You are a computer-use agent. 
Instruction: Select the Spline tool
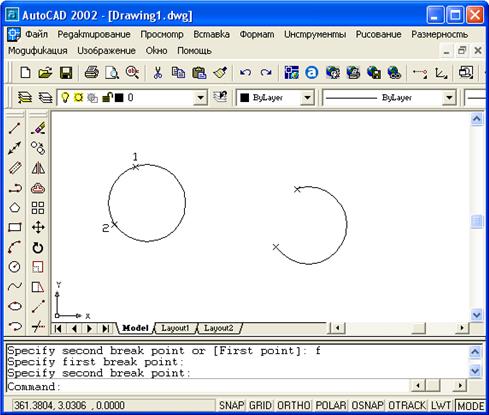pos(15,286)
